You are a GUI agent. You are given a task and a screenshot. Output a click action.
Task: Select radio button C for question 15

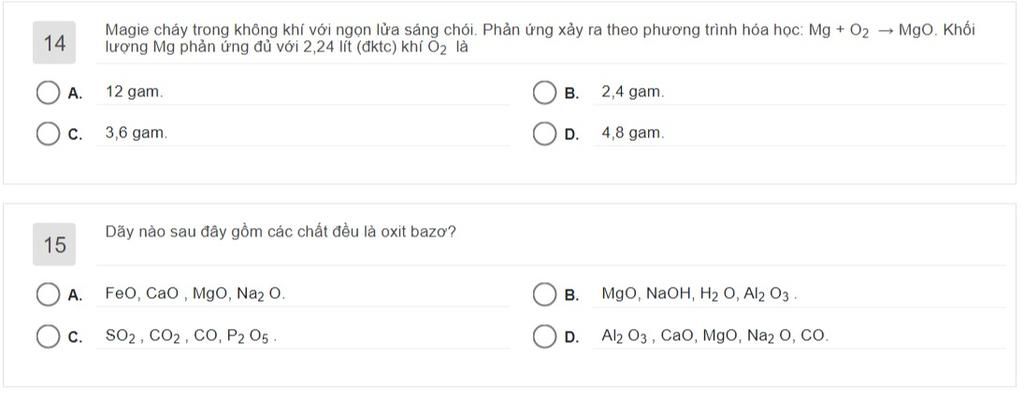48,336
